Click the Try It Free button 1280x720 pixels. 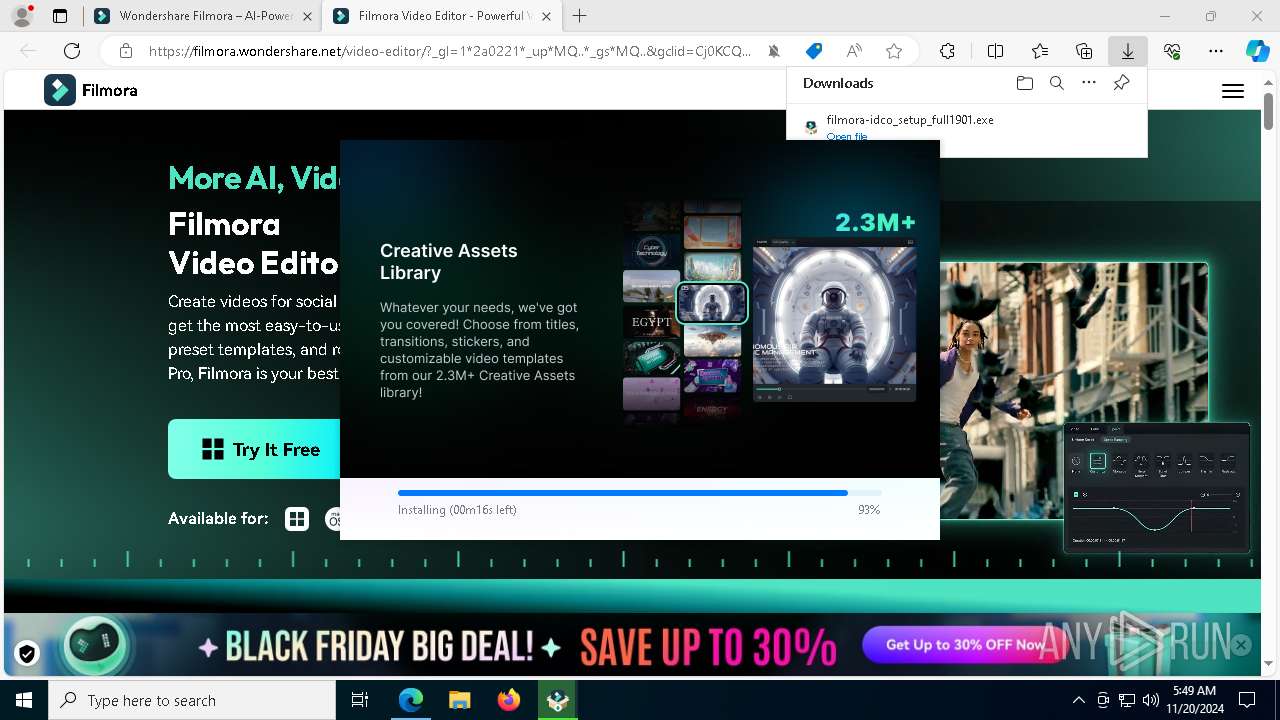tap(255, 449)
